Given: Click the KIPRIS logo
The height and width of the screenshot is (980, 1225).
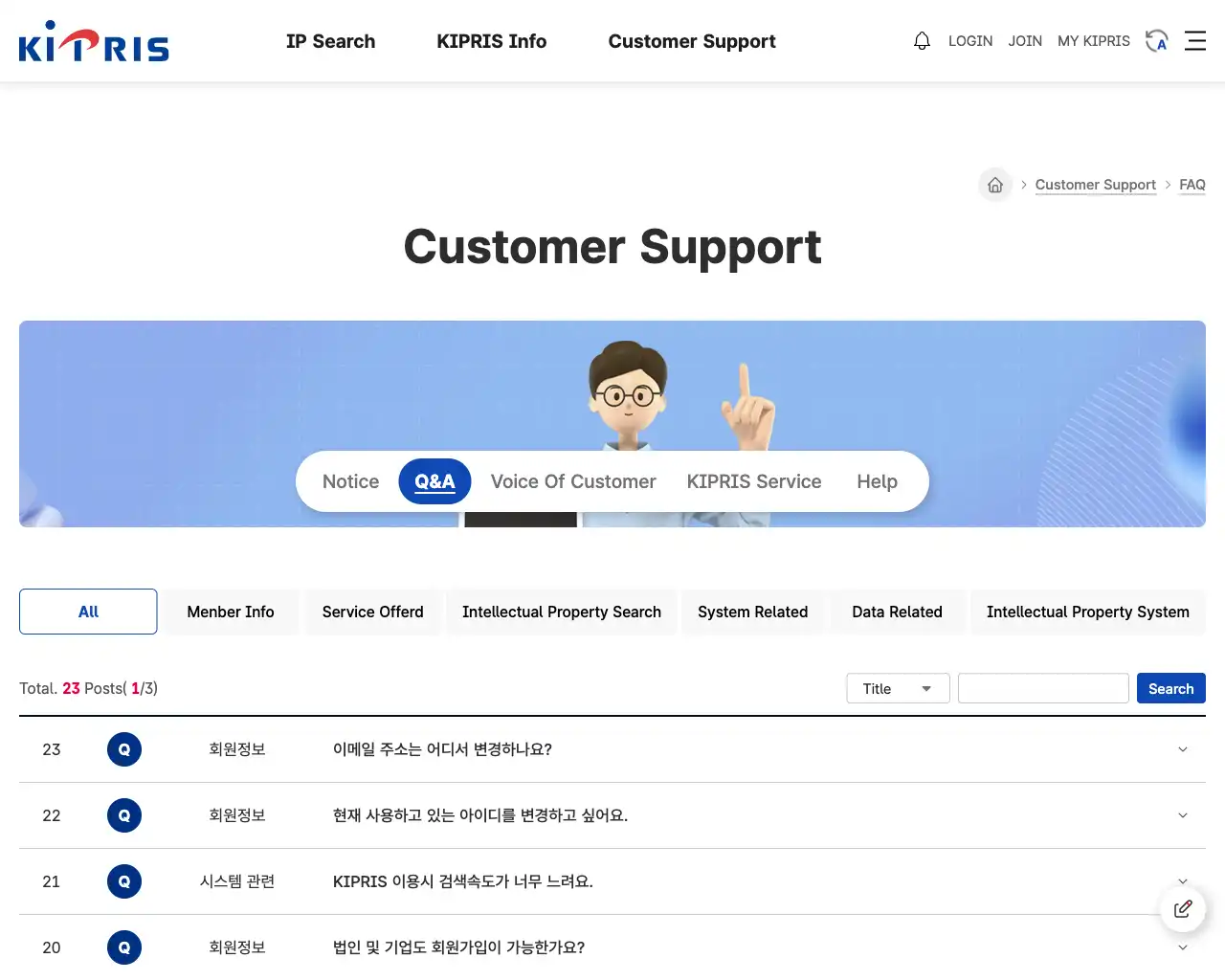Looking at the screenshot, I should pyautogui.click(x=94, y=41).
